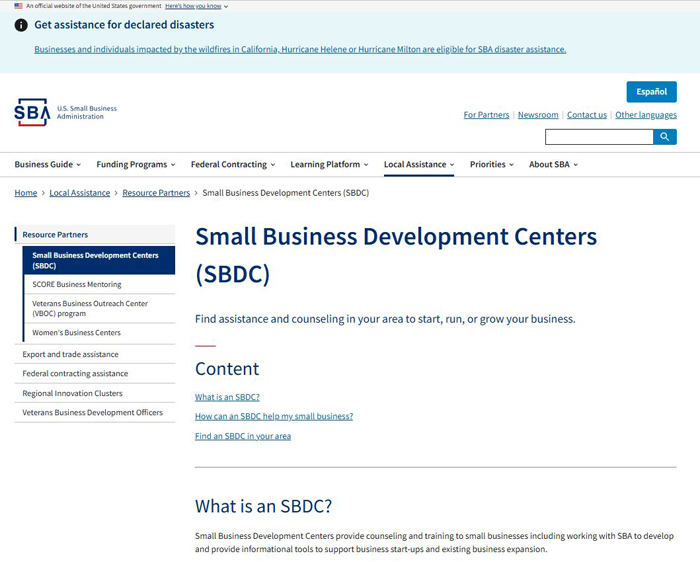The width and height of the screenshot is (700, 562).
Task: Select Veterans Business Outreach Center program
Action: point(100,308)
